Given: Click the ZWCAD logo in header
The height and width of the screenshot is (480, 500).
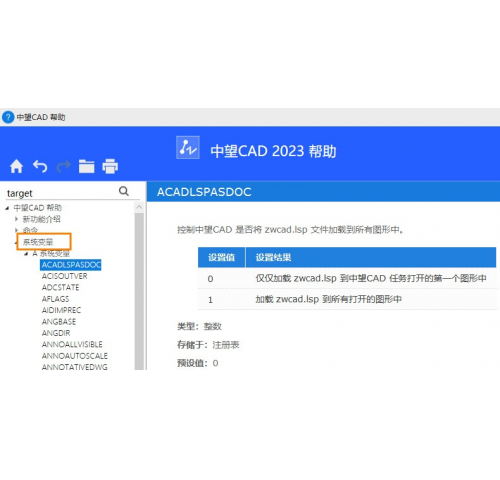Looking at the screenshot, I should 188,147.
